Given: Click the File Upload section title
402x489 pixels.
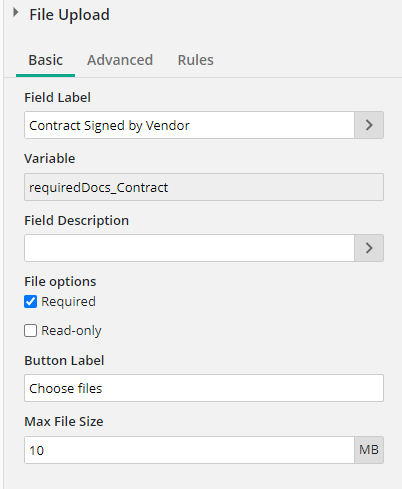Looking at the screenshot, I should point(69,15).
